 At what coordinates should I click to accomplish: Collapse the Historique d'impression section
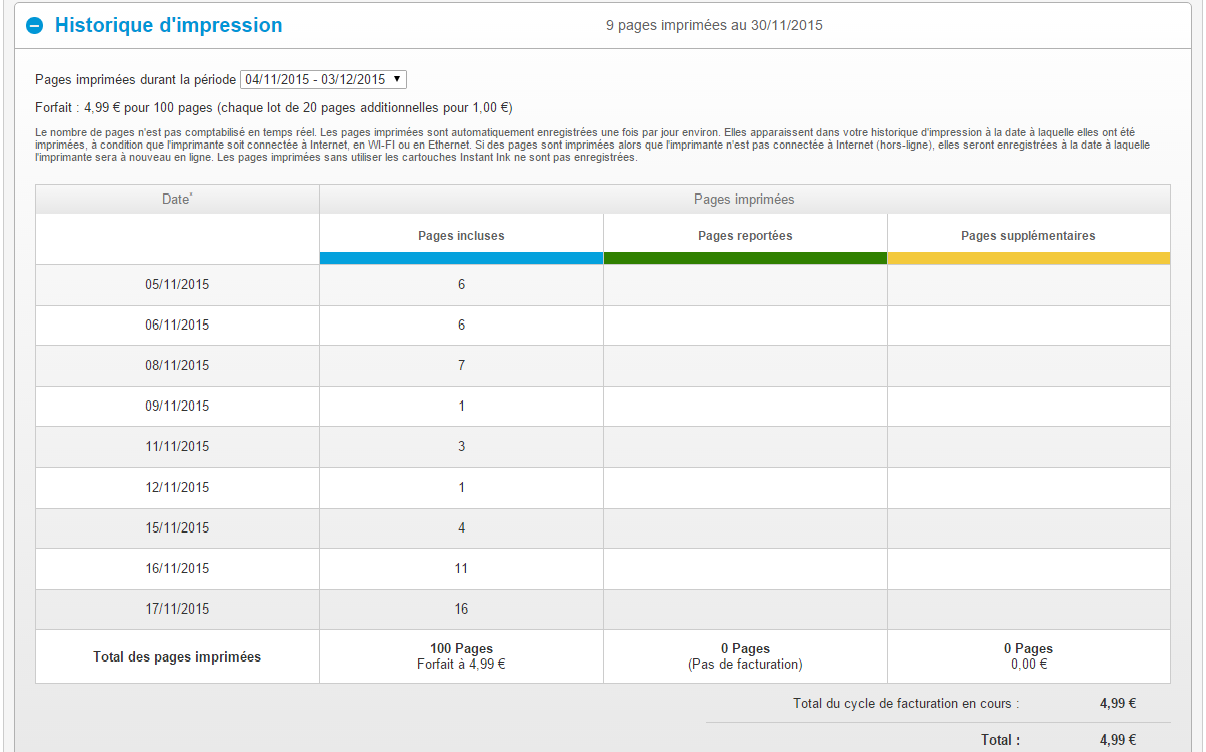click(35, 26)
